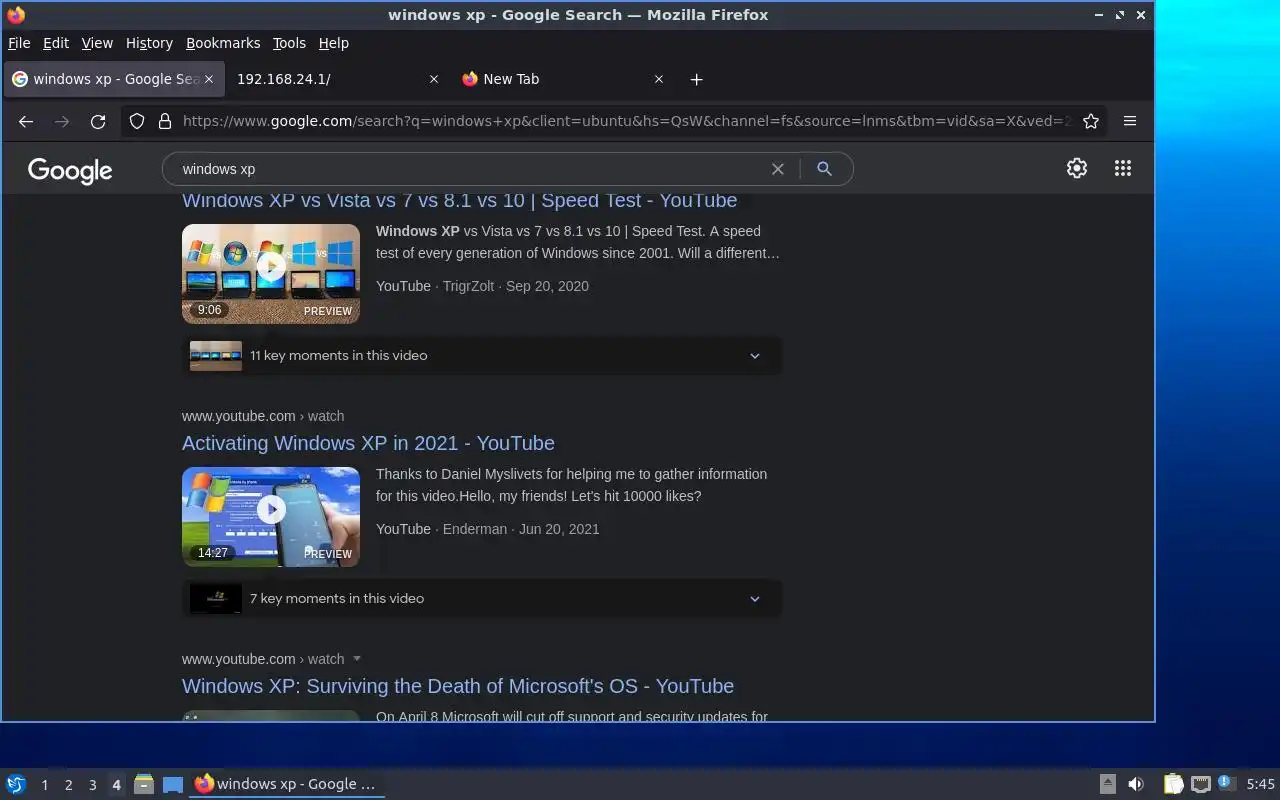This screenshot has height=800, width=1280.
Task: Open the update notifier tray icon
Action: tap(1226, 783)
